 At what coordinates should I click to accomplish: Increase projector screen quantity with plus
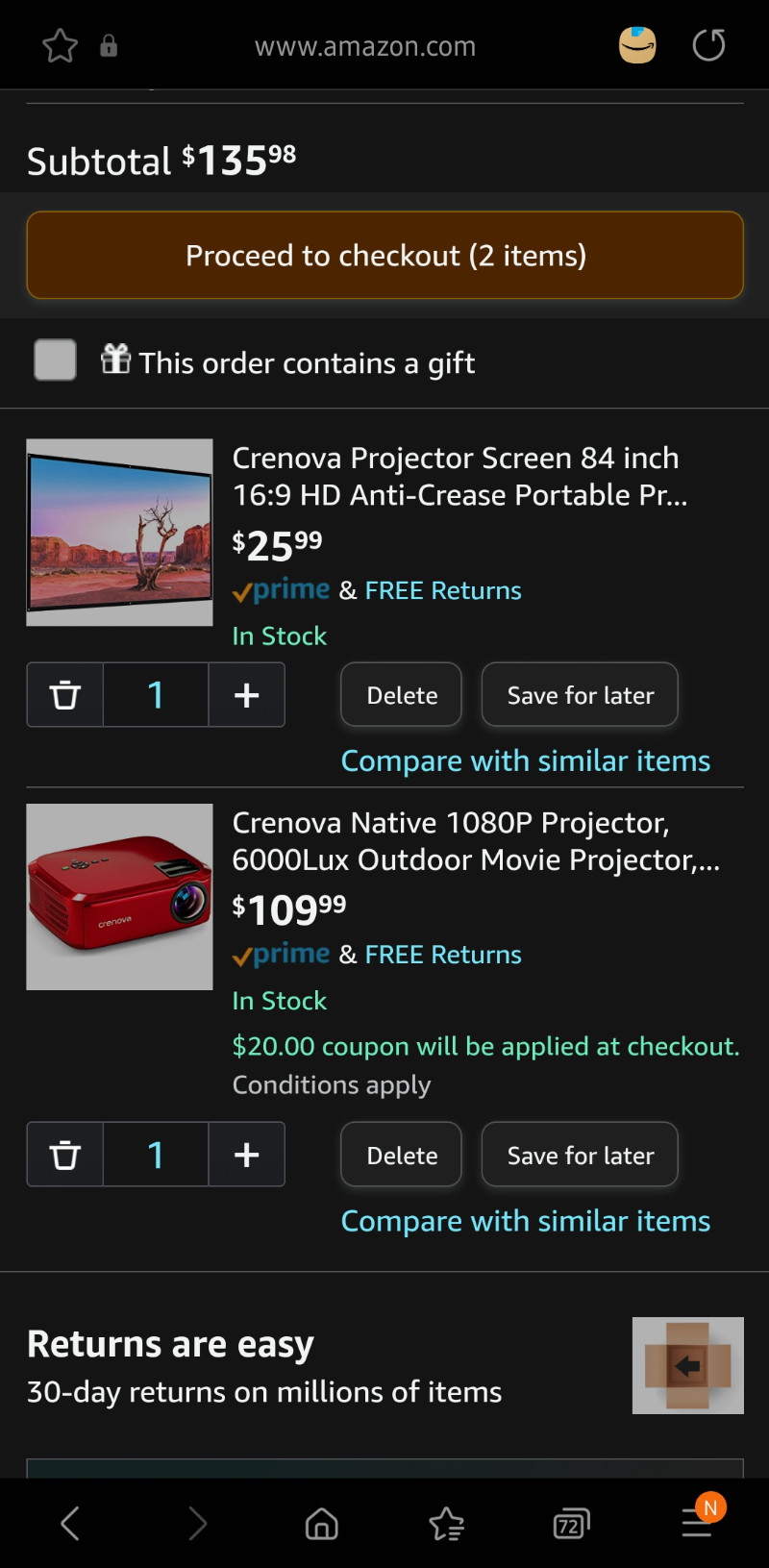[247, 694]
